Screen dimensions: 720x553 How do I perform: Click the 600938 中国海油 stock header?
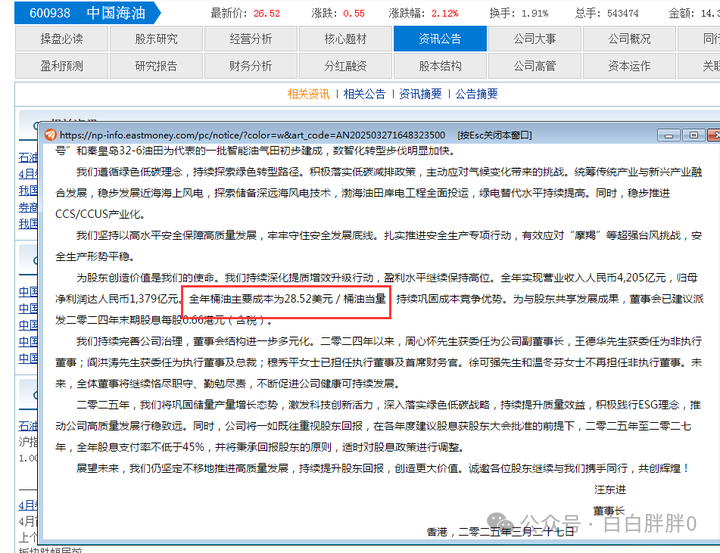pyautogui.click(x=87, y=13)
